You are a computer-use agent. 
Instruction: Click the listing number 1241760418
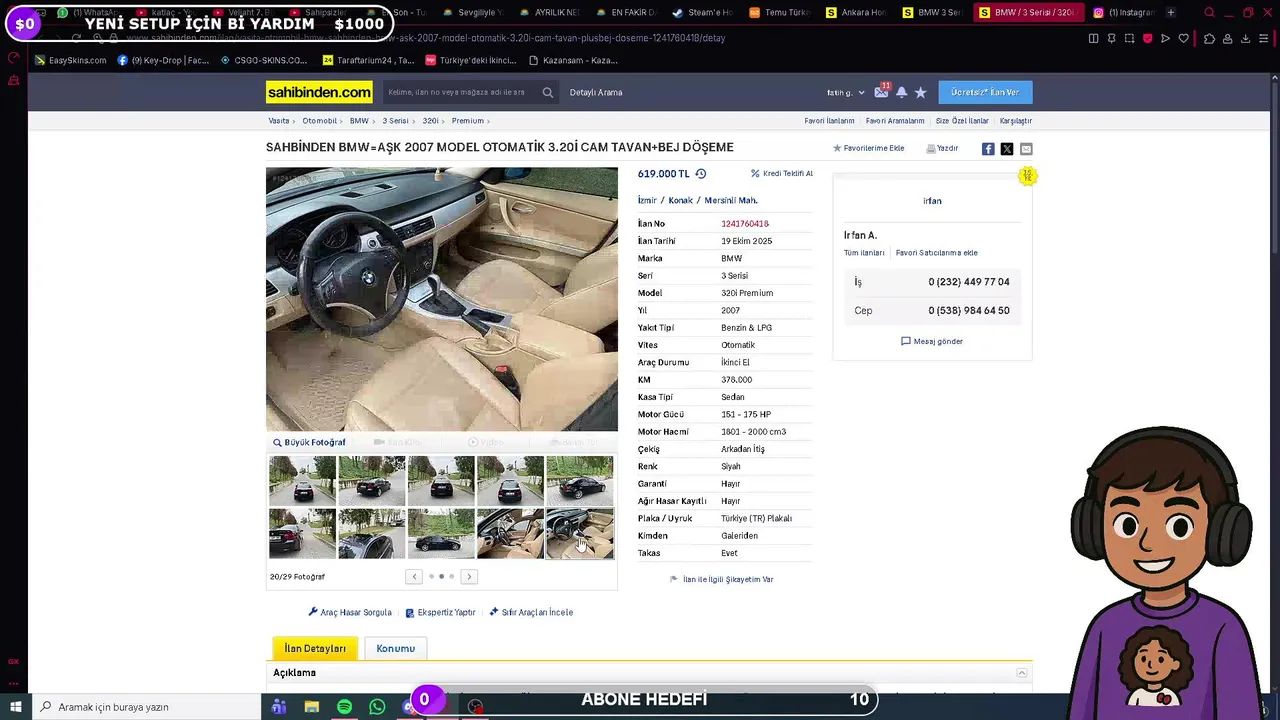click(745, 224)
